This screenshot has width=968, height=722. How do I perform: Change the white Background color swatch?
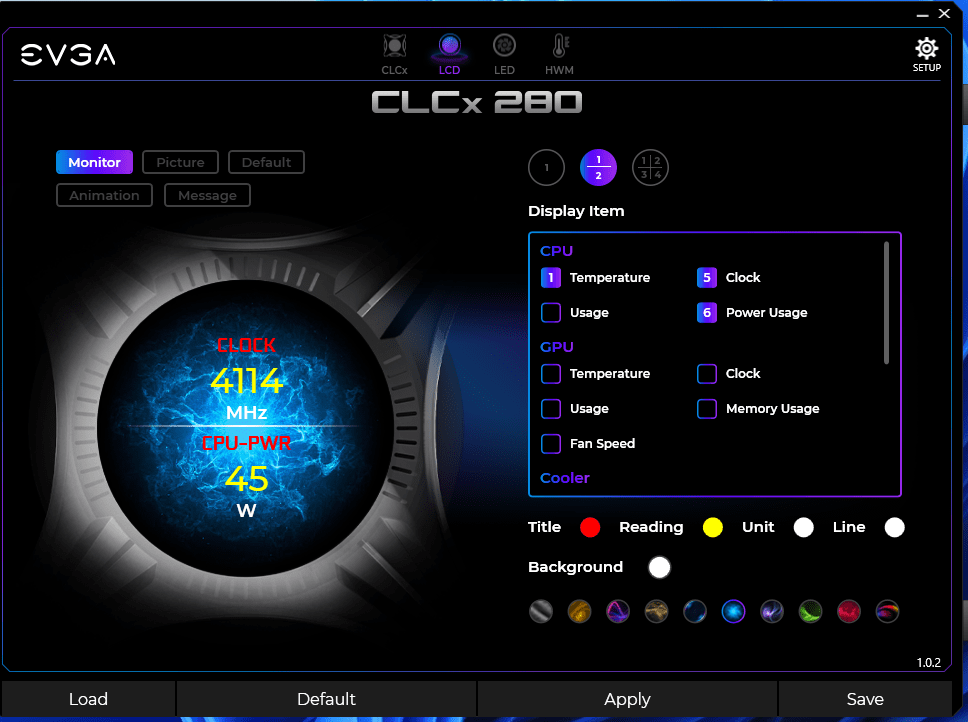tap(659, 567)
